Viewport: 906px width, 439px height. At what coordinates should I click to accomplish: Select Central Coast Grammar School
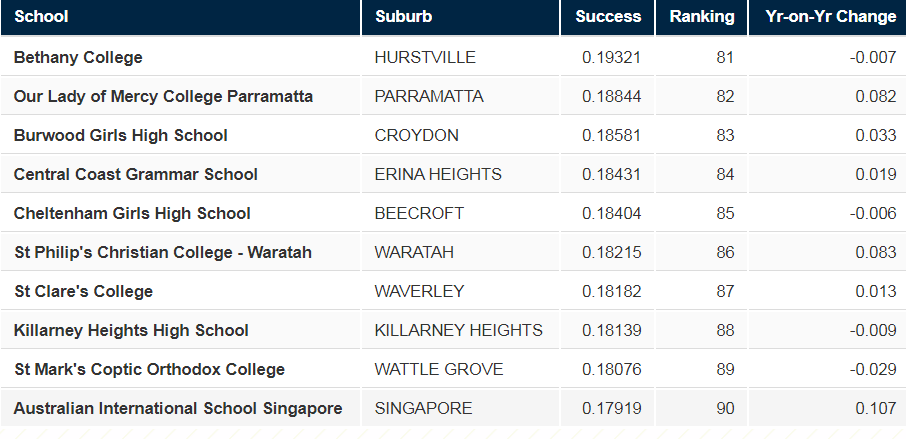136,174
